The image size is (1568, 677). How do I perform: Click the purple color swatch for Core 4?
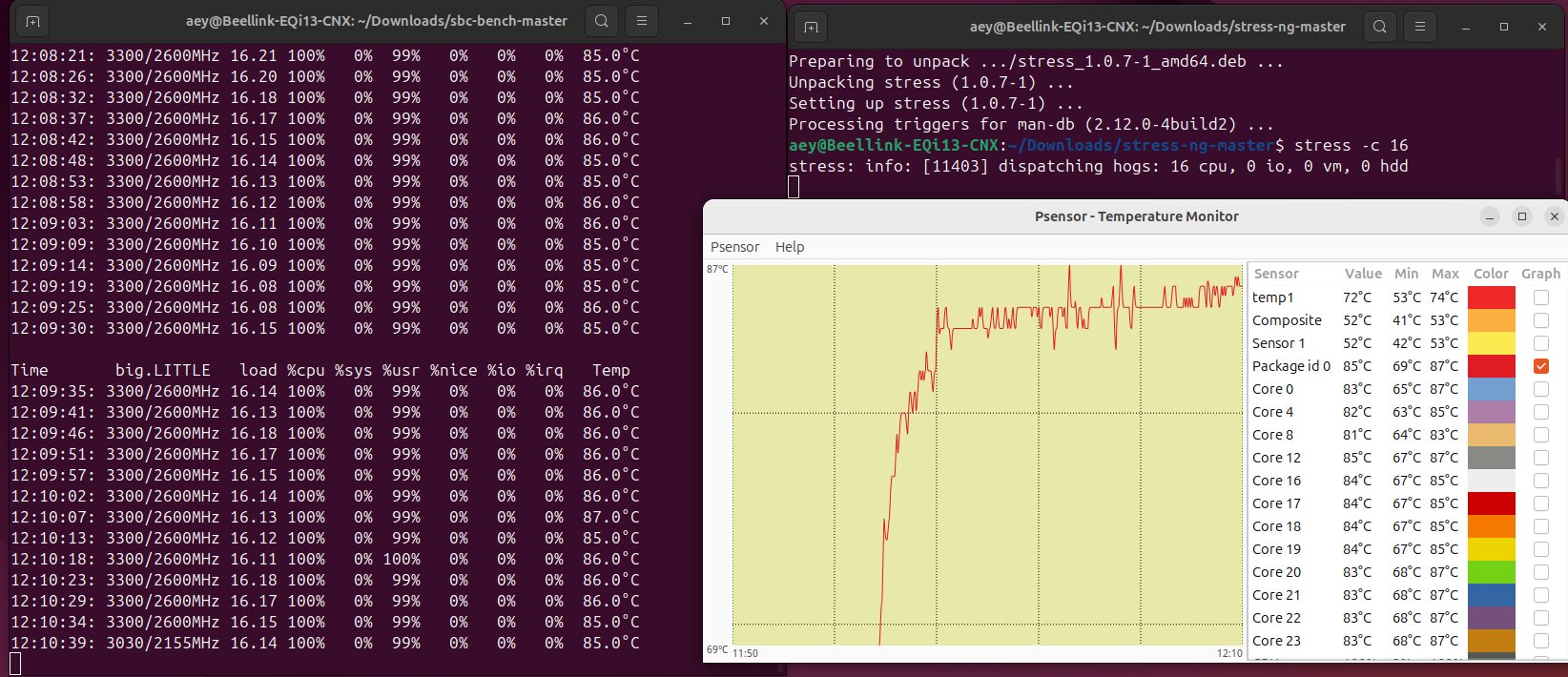1492,412
